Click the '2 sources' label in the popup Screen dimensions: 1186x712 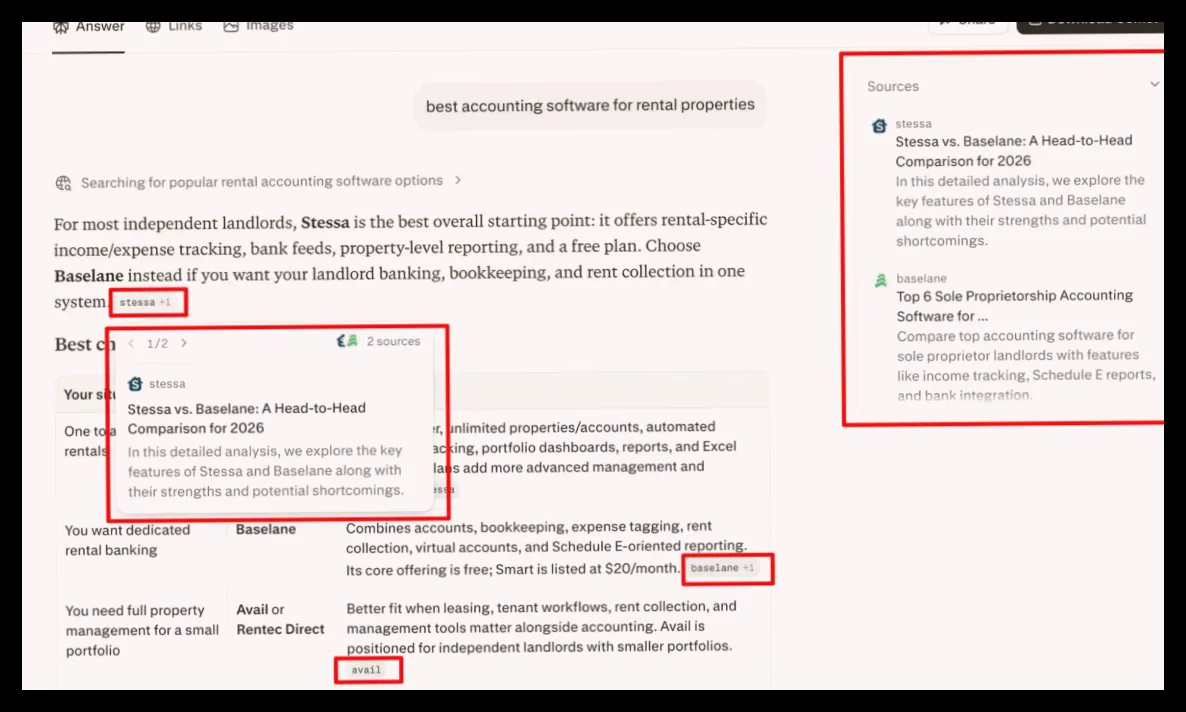click(x=393, y=341)
